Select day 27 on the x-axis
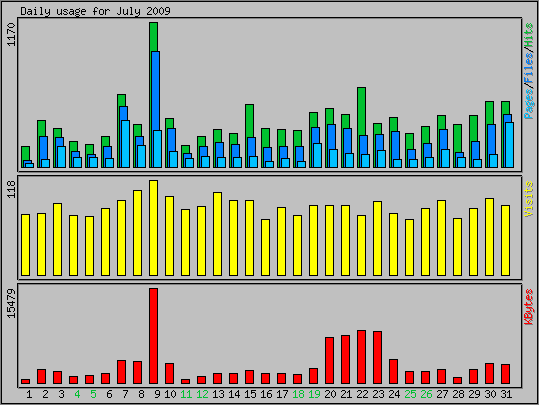 [442, 394]
